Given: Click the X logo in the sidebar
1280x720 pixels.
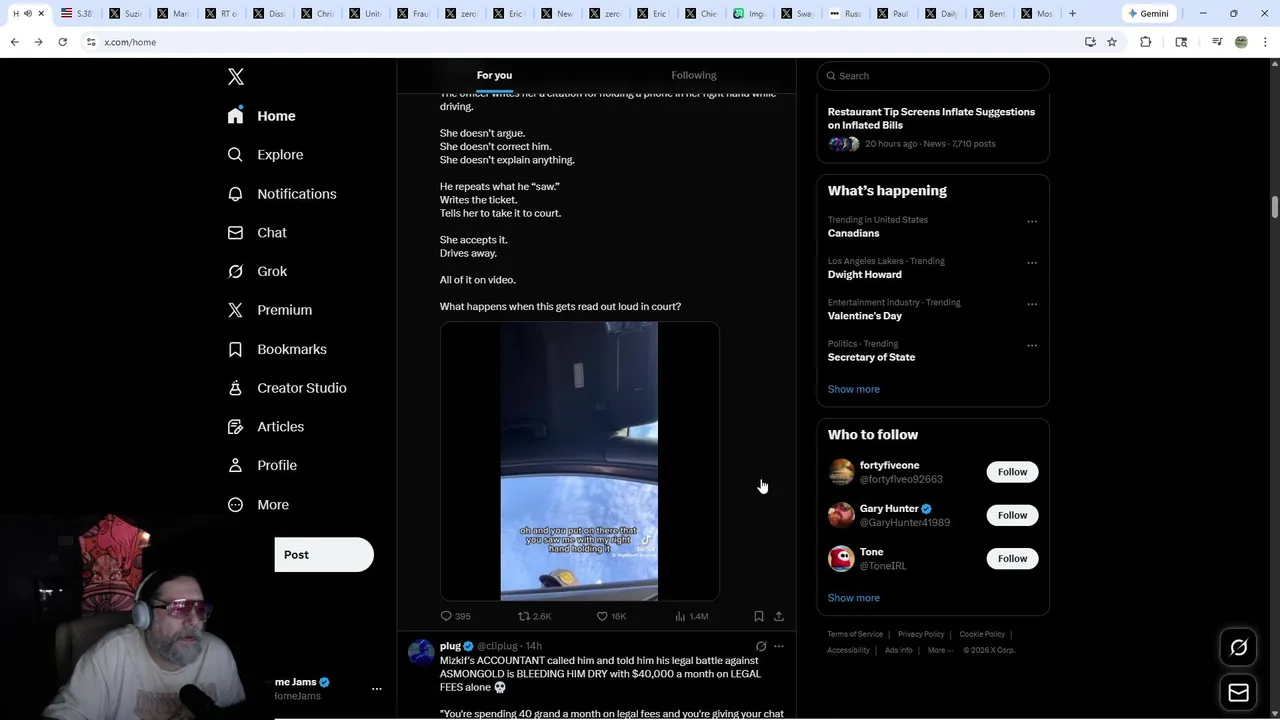Looking at the screenshot, I should (x=236, y=77).
